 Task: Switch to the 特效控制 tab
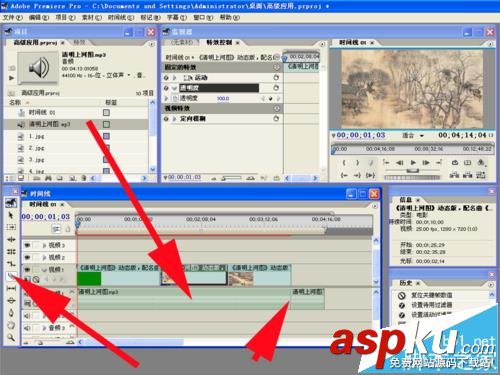coord(219,42)
